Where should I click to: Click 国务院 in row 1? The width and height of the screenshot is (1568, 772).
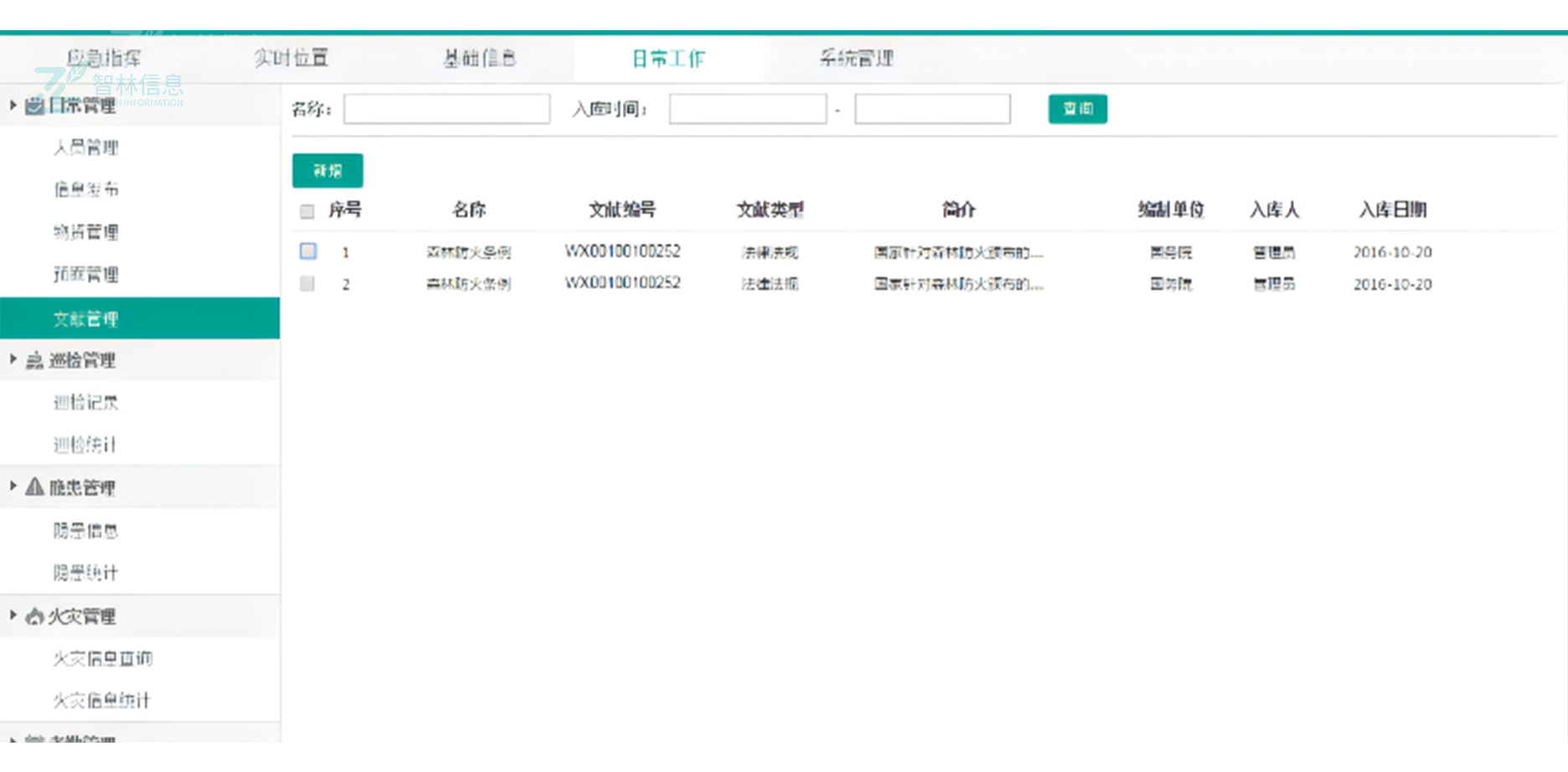(x=1171, y=252)
